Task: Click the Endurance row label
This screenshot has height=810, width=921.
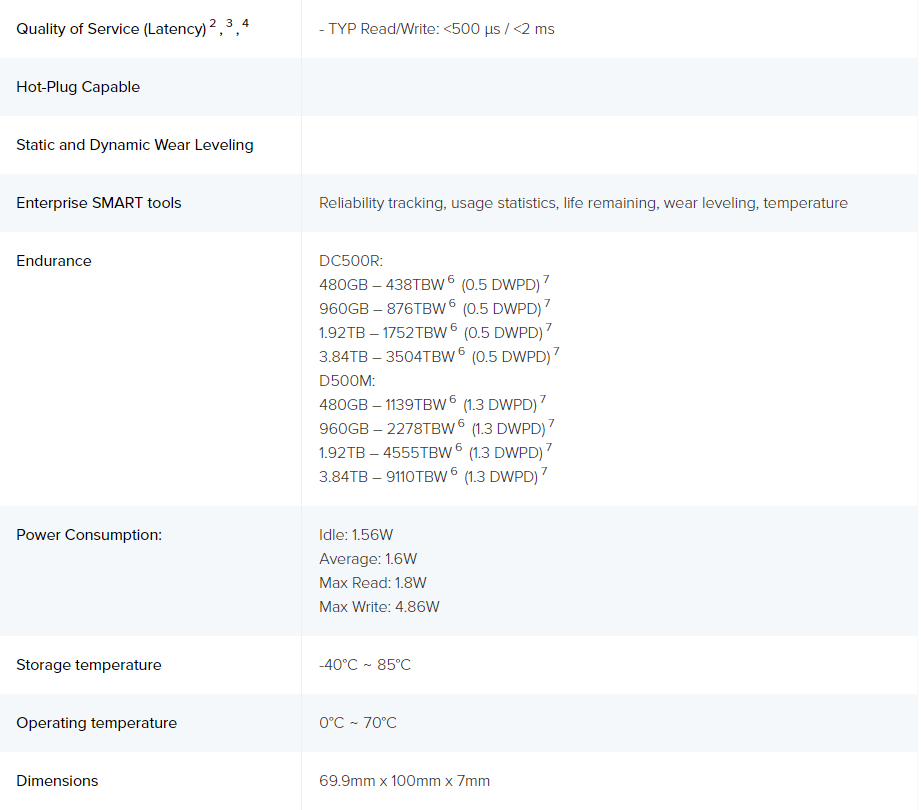Action: (x=54, y=261)
